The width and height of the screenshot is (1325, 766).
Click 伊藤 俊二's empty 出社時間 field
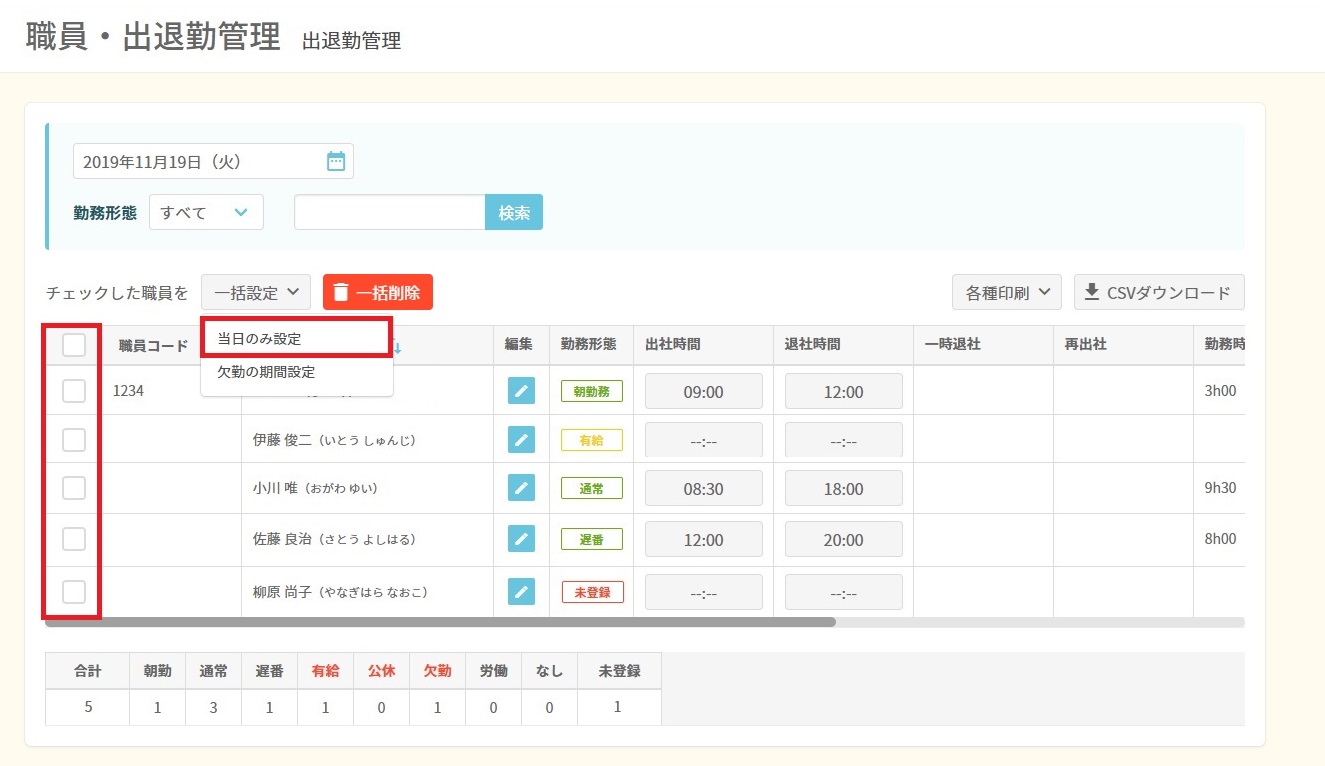pyautogui.click(x=704, y=441)
